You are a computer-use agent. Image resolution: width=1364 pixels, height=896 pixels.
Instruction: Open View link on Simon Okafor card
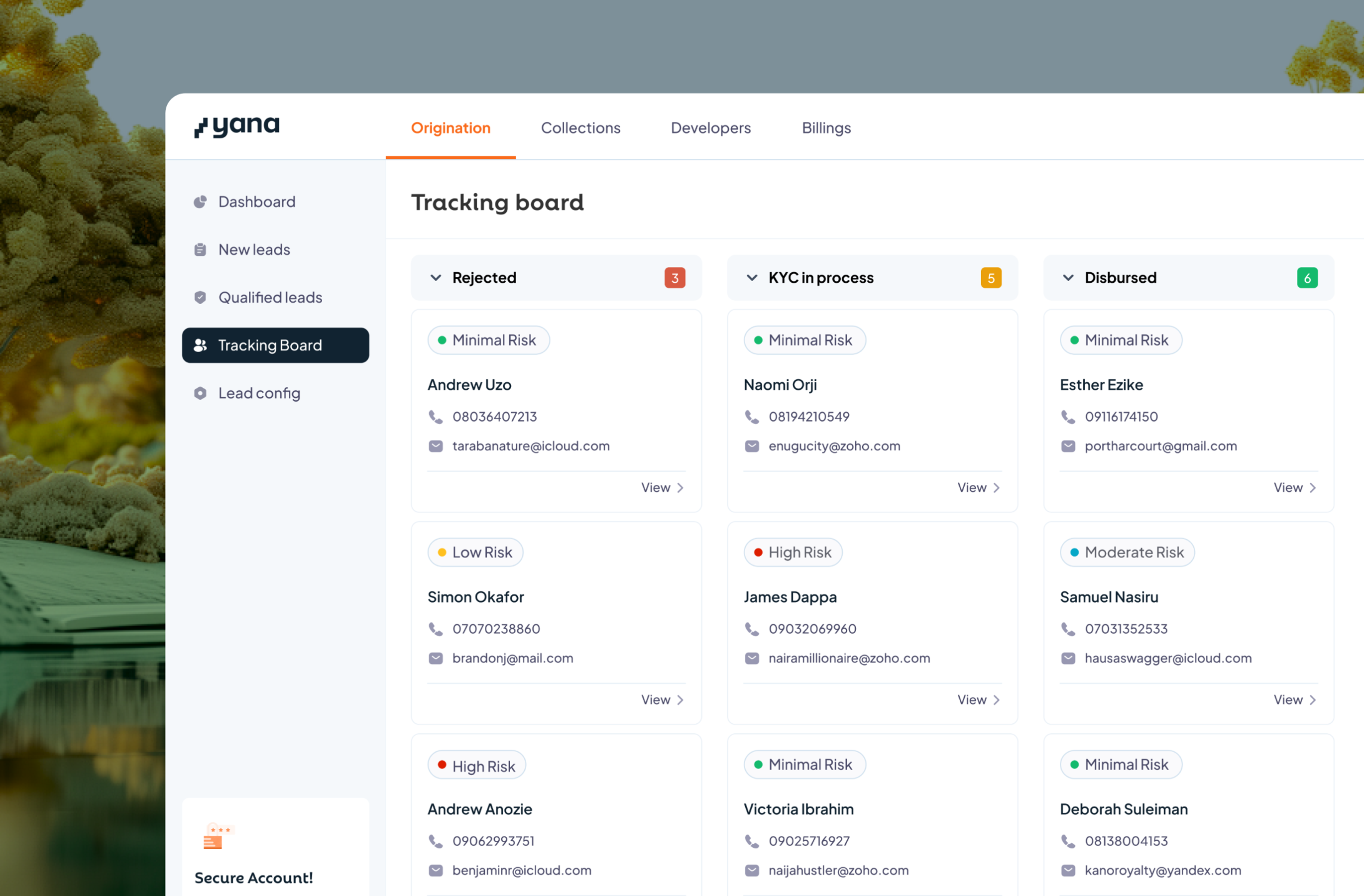tap(662, 699)
